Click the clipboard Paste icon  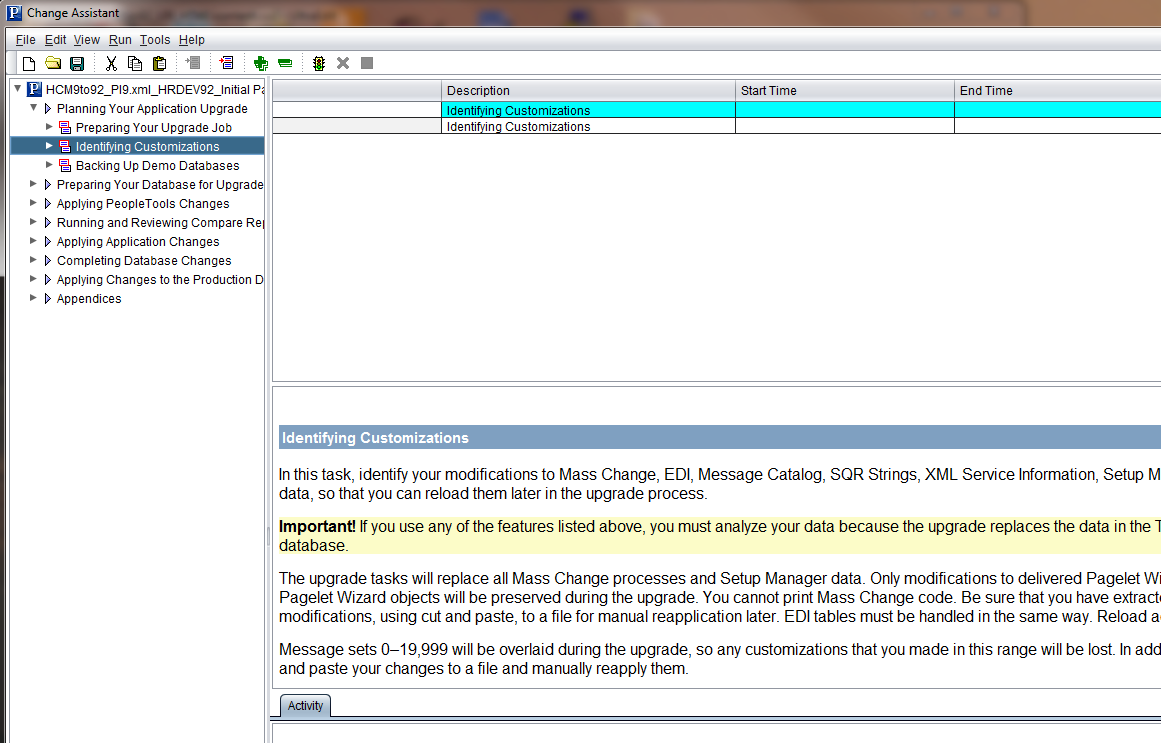point(159,64)
